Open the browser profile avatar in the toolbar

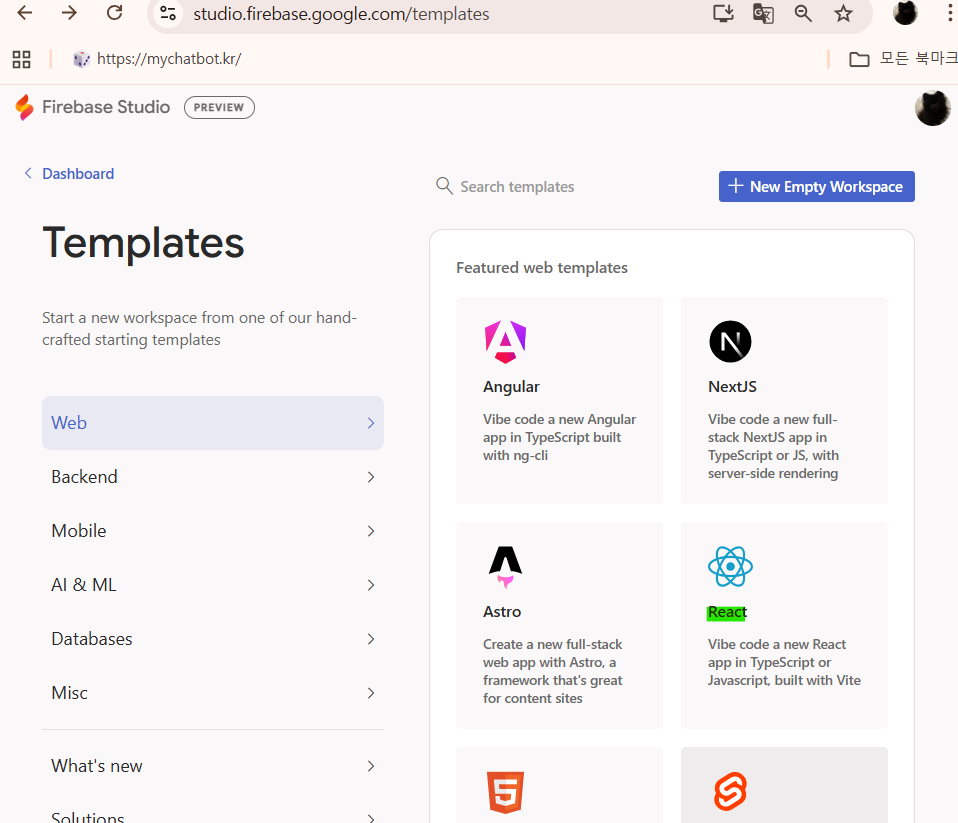(x=905, y=13)
